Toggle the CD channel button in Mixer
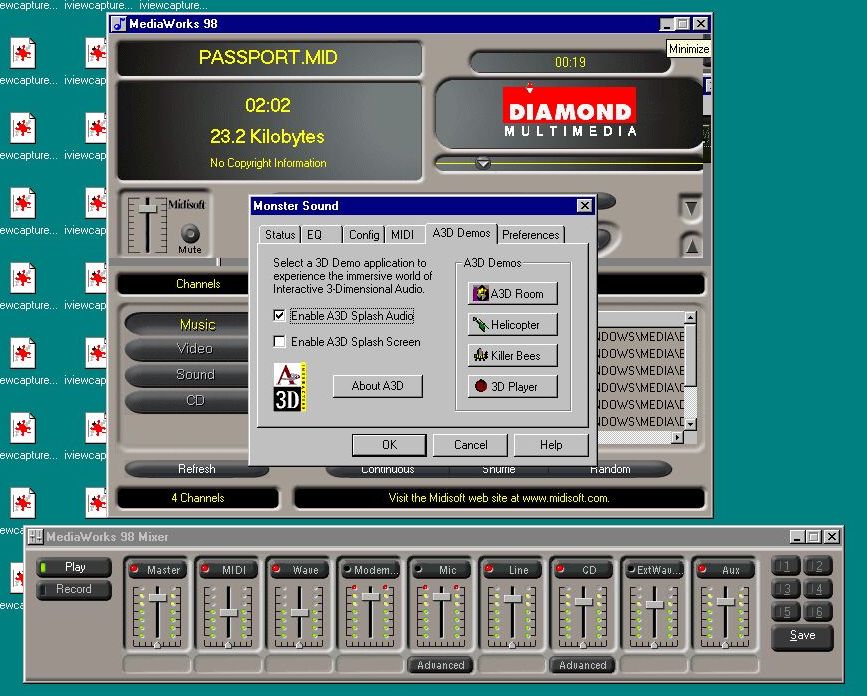Viewport: 867px width, 696px height. 583,569
